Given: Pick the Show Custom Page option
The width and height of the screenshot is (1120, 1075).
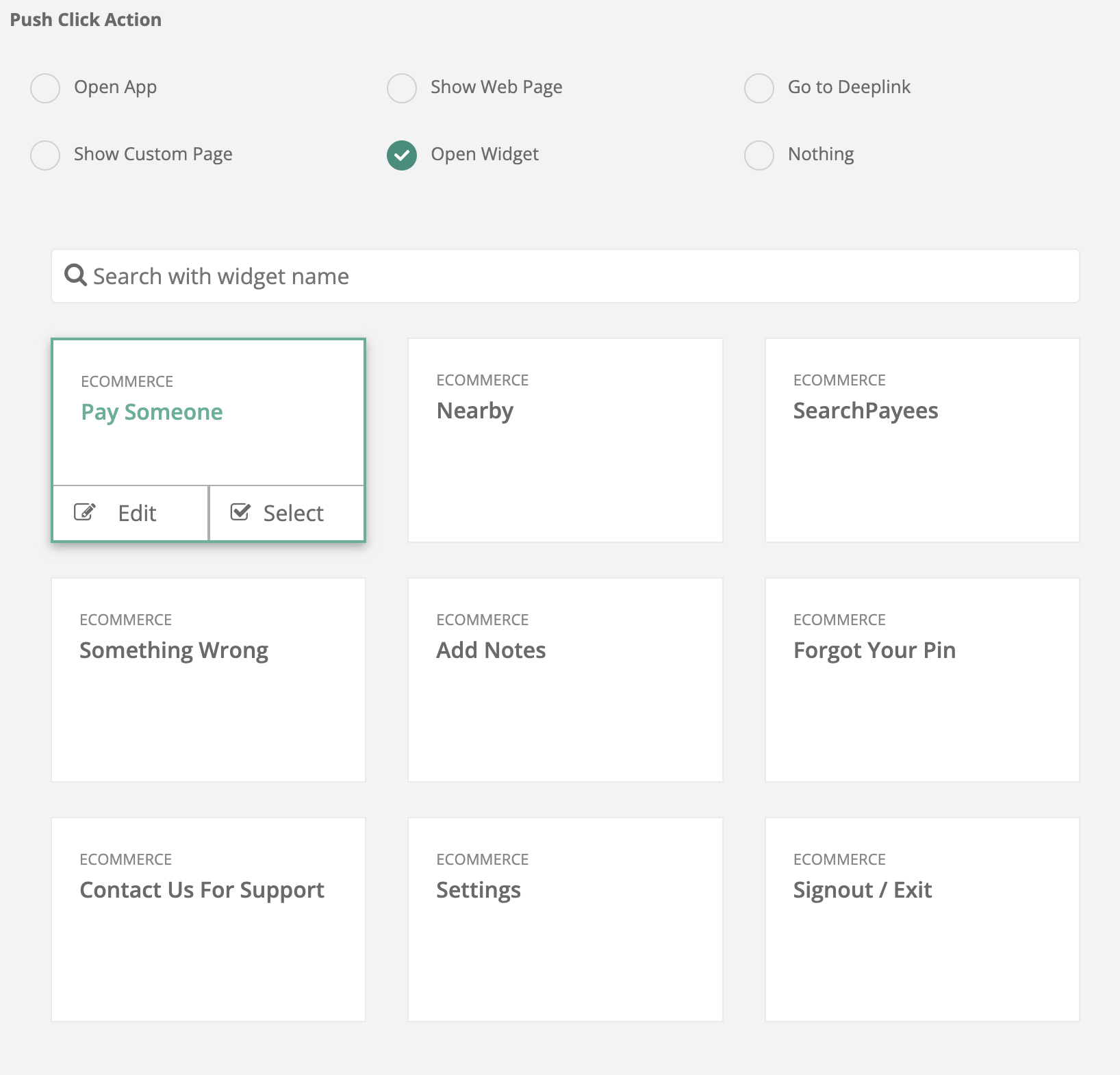Looking at the screenshot, I should click(45, 155).
